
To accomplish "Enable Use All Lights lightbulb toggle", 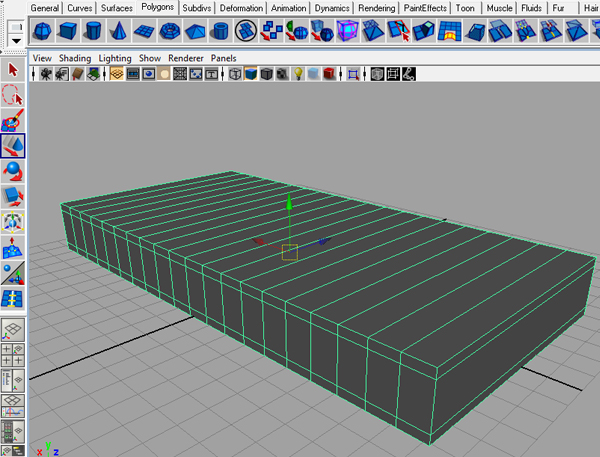I will pos(297,74).
